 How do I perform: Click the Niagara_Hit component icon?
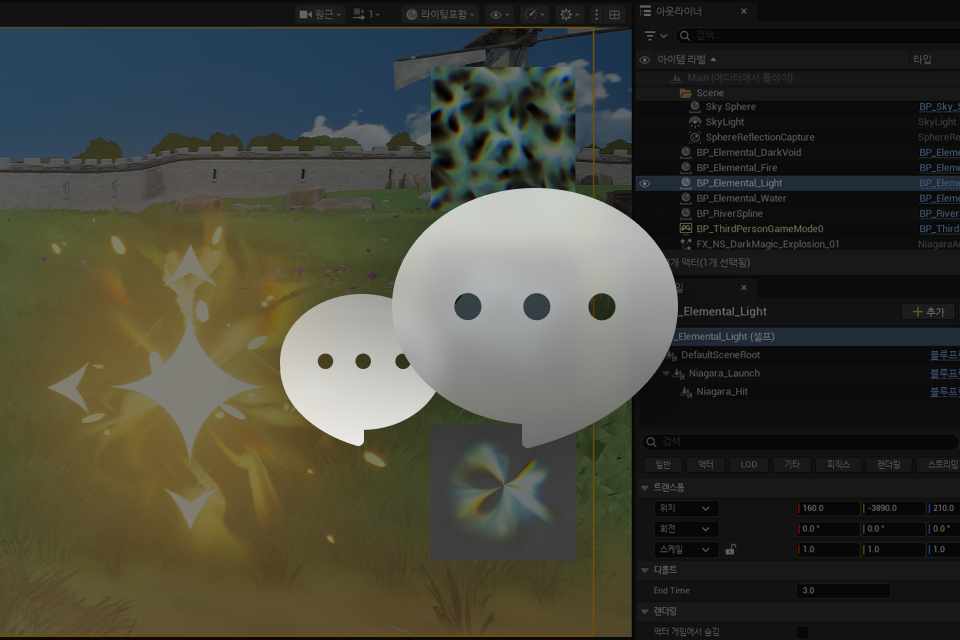[687, 391]
